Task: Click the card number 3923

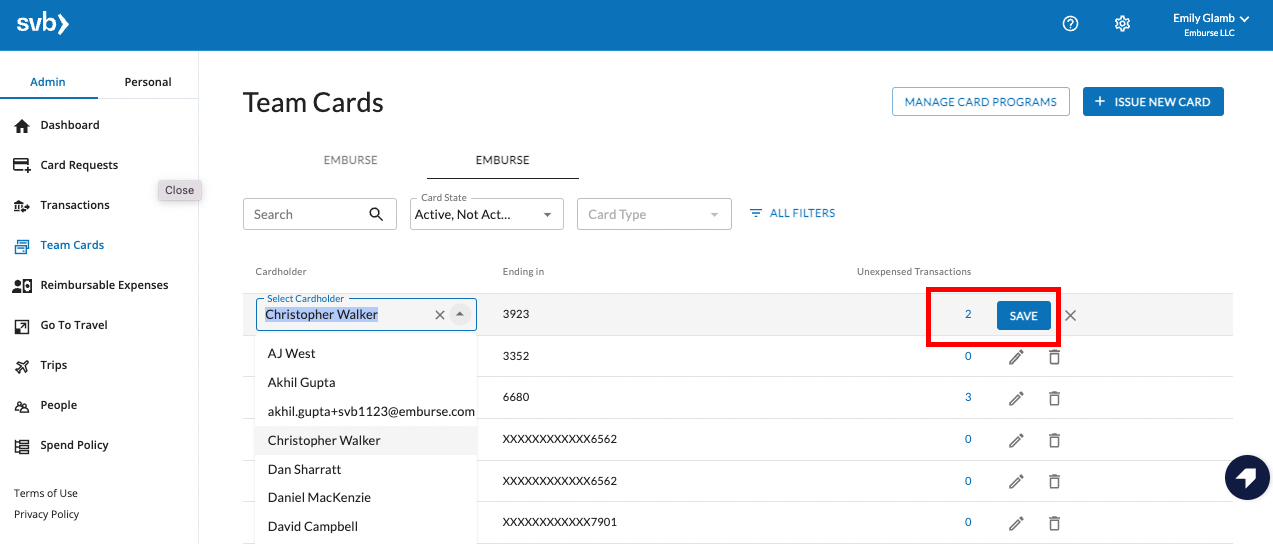Action: click(516, 314)
